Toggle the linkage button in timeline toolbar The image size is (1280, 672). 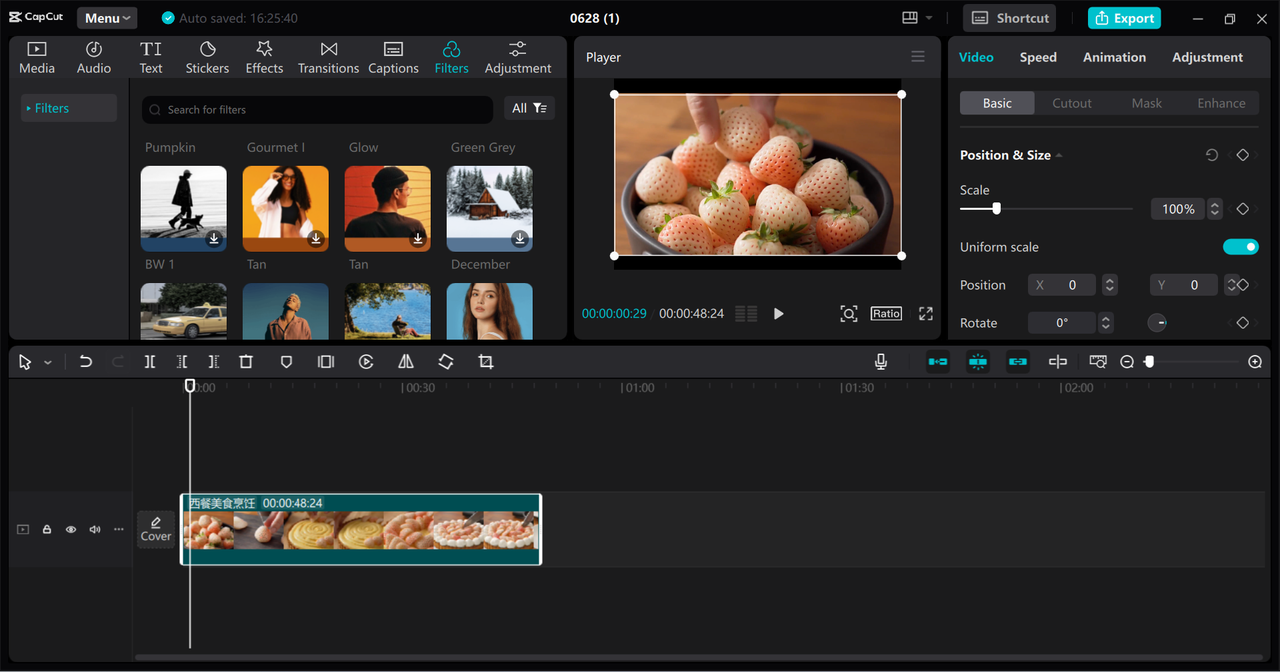1018,362
